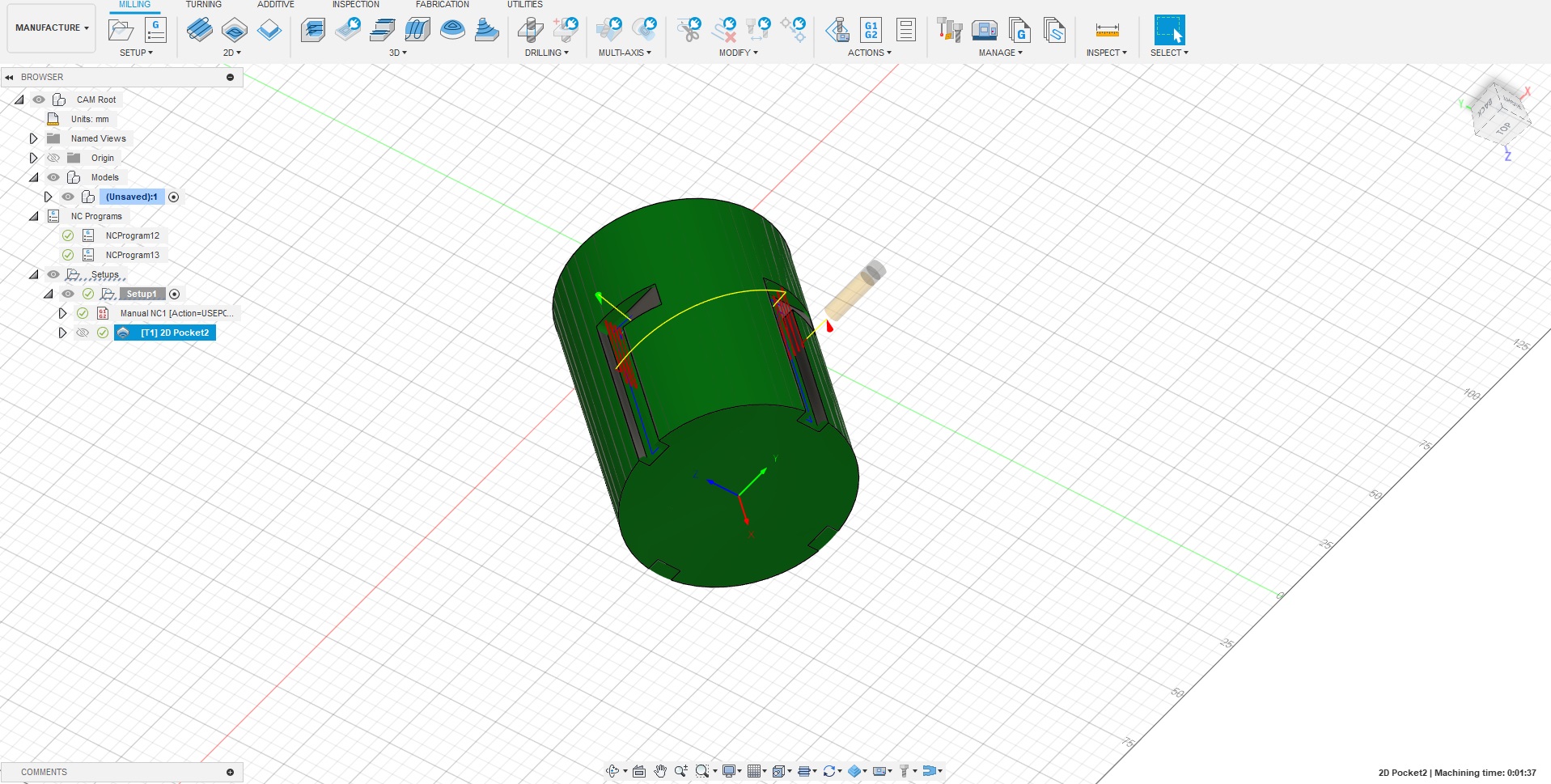
Task: Switch to the FABRICATION tab
Action: point(442,5)
